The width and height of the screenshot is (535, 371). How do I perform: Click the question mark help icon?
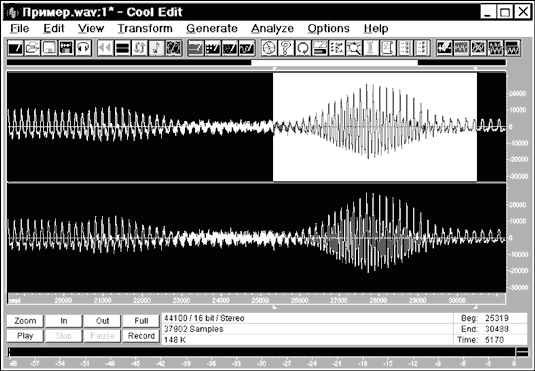(x=286, y=48)
